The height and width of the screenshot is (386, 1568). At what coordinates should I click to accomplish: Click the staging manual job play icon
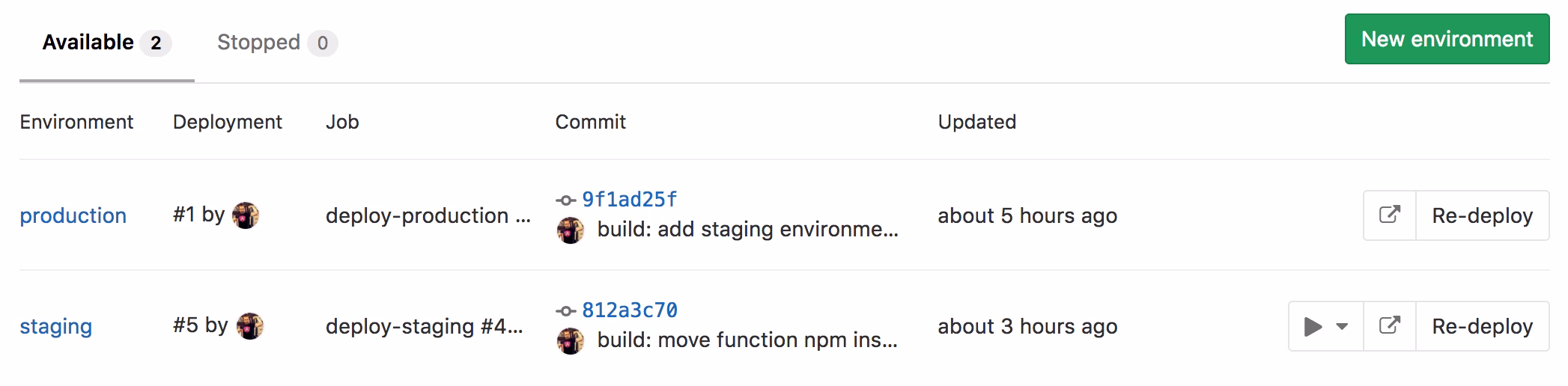[x=1312, y=326]
